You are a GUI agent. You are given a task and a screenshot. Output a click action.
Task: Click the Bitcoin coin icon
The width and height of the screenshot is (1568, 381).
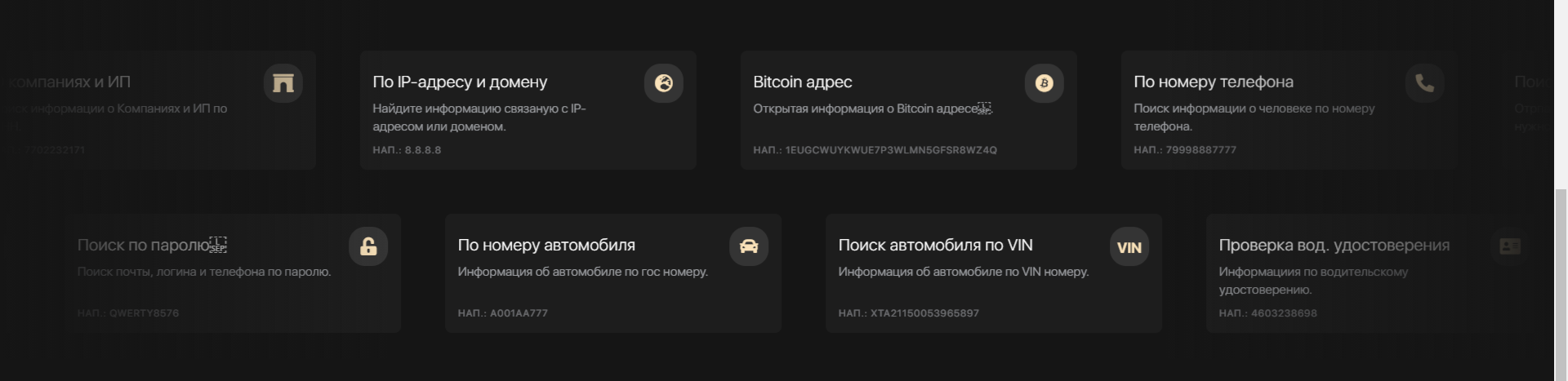click(x=1044, y=83)
